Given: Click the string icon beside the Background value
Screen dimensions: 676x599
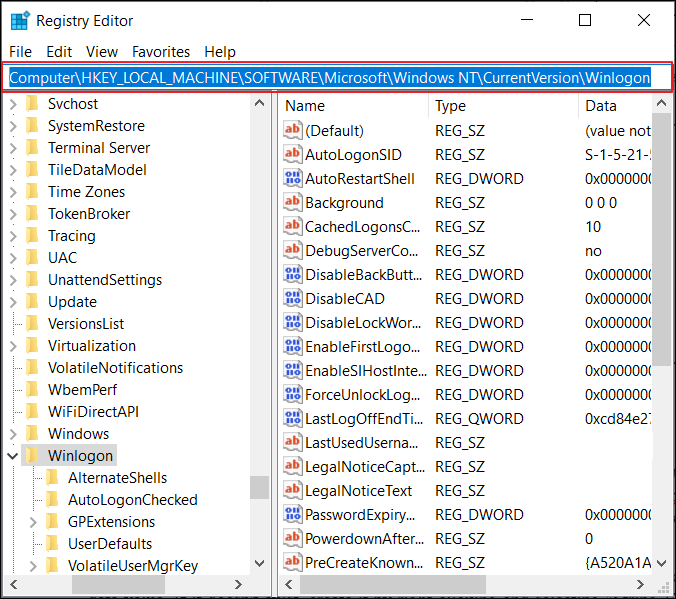Looking at the screenshot, I should [293, 202].
